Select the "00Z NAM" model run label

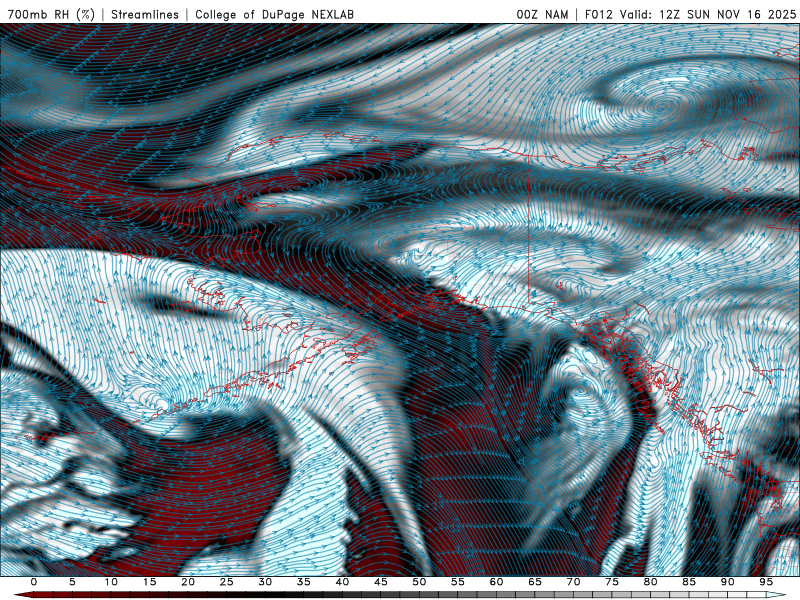coord(542,15)
